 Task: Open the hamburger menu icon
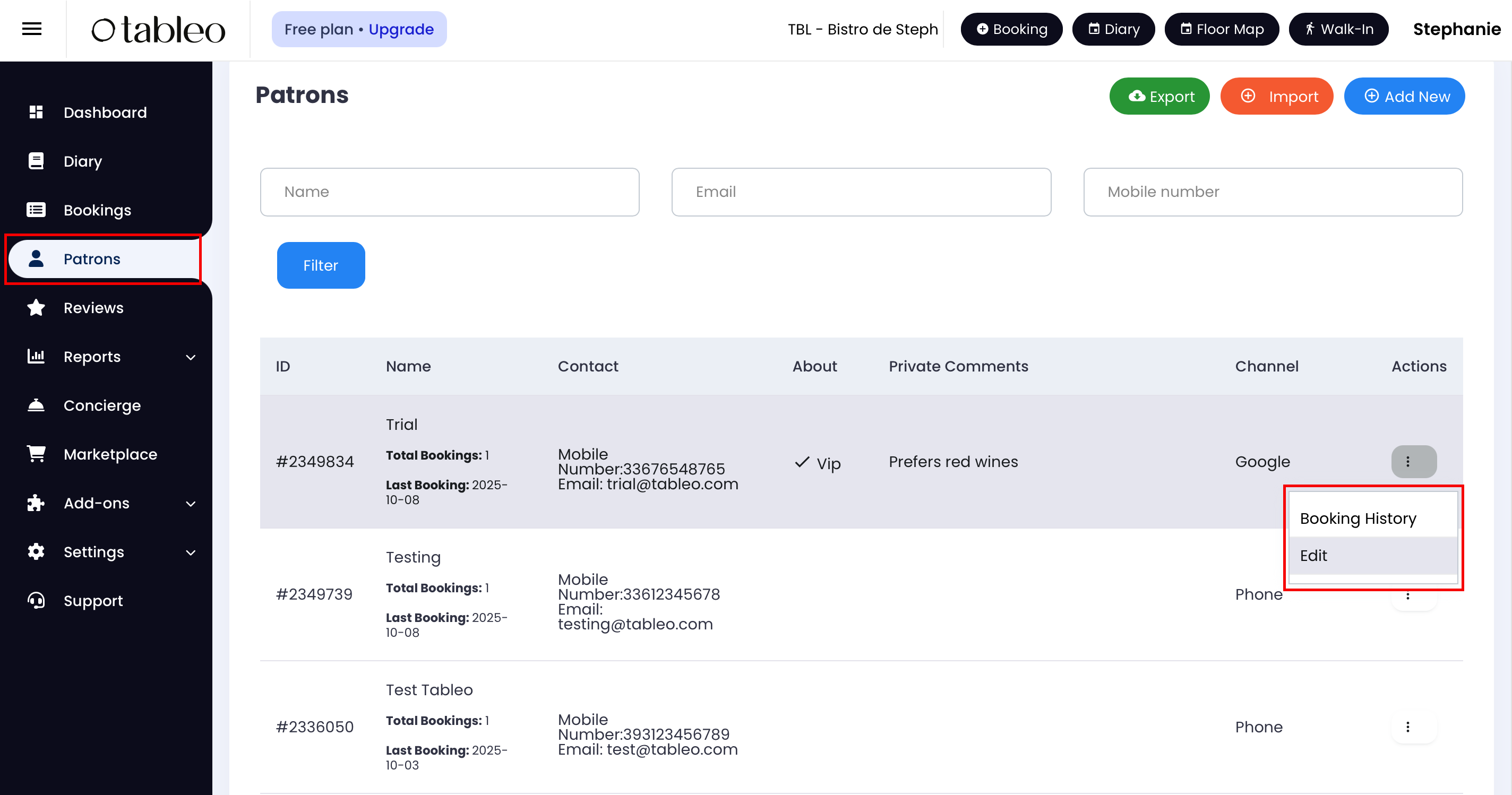(x=32, y=29)
